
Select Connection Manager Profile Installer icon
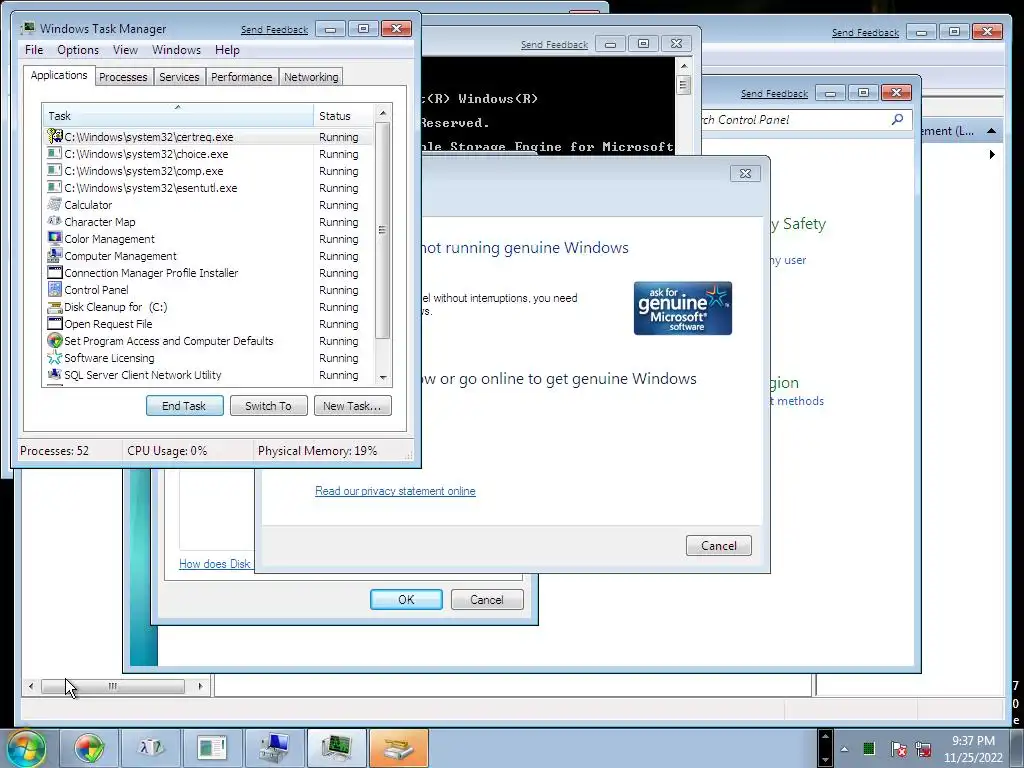55,272
